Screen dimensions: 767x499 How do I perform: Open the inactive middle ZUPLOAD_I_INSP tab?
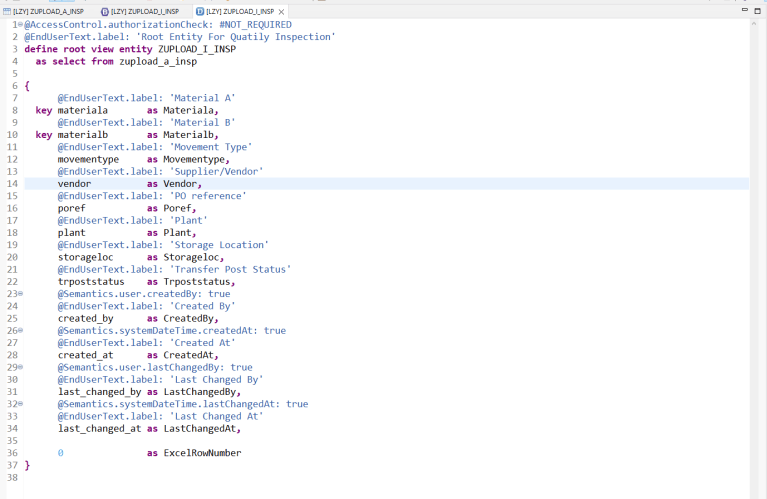click(x=143, y=11)
